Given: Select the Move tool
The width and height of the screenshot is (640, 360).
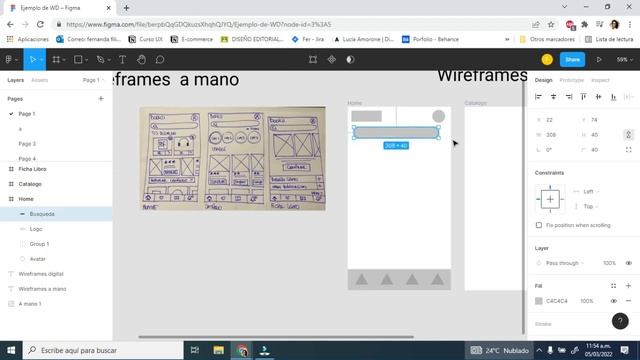Looking at the screenshot, I should pyautogui.click(x=33, y=60).
